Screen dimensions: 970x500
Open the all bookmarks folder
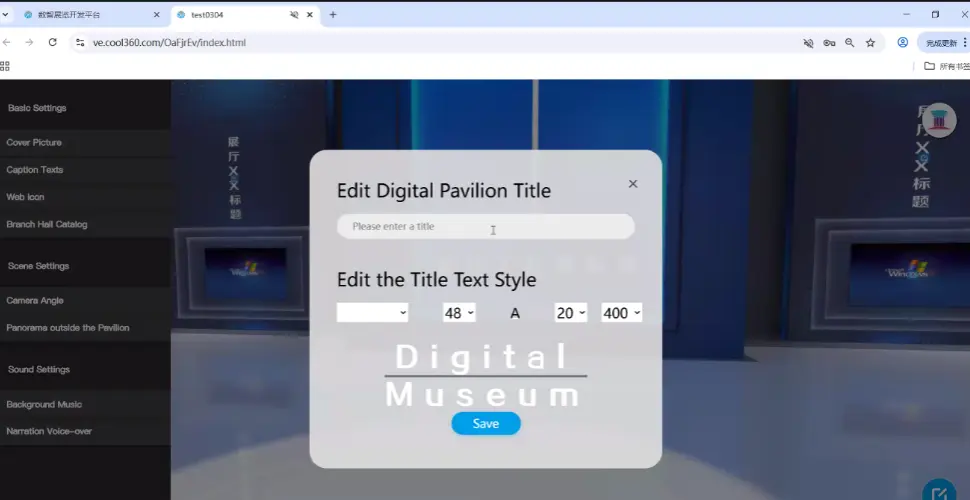tap(946, 66)
